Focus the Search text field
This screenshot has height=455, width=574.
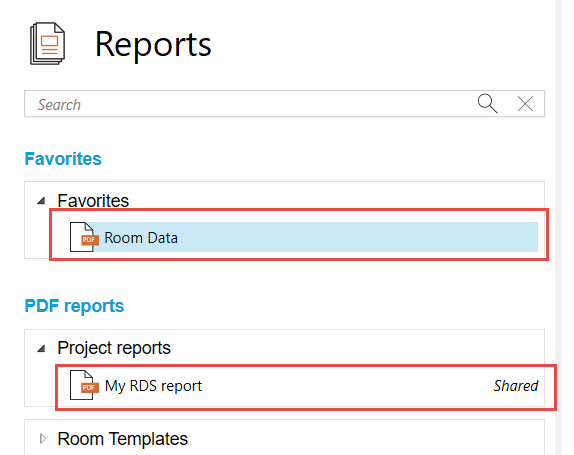click(x=249, y=104)
